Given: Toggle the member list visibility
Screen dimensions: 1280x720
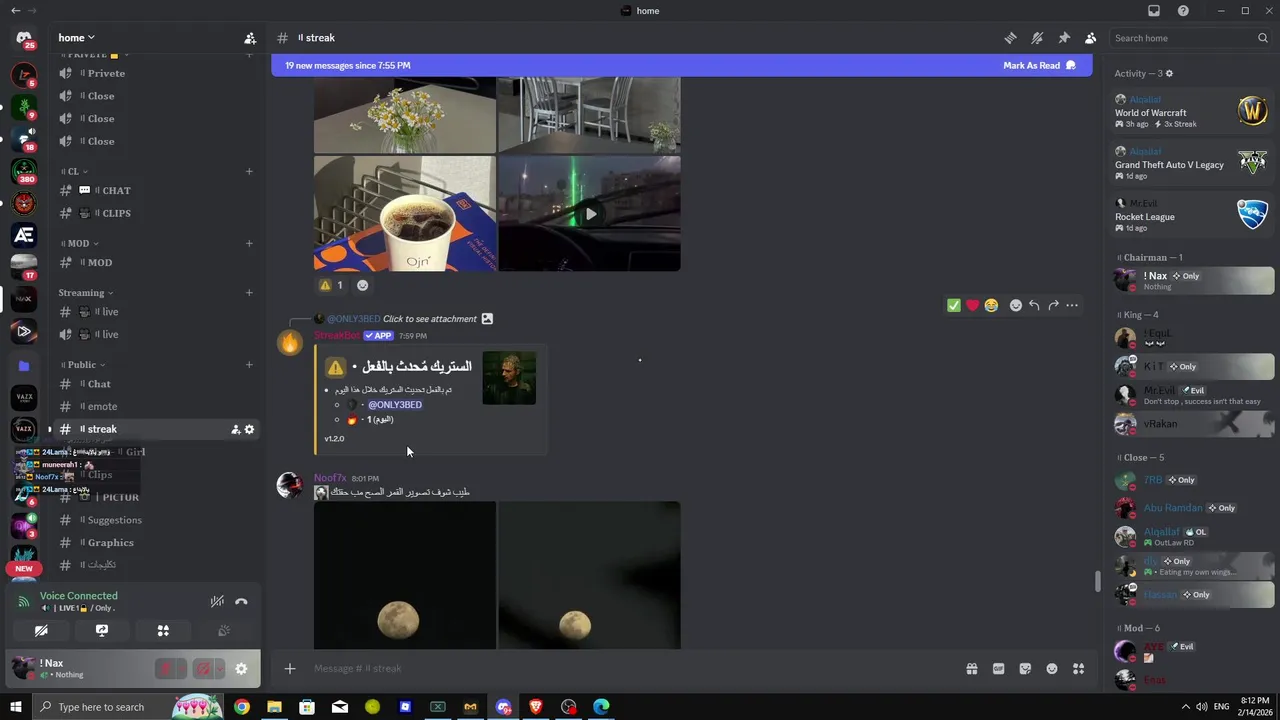Looking at the screenshot, I should [1090, 38].
